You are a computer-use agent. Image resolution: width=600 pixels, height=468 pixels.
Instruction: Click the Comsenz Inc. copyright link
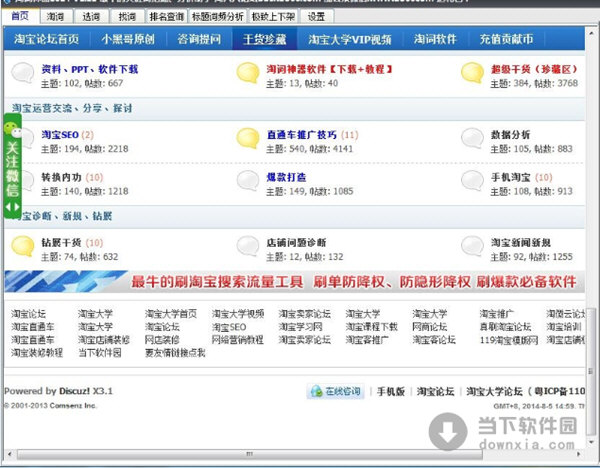73,406
